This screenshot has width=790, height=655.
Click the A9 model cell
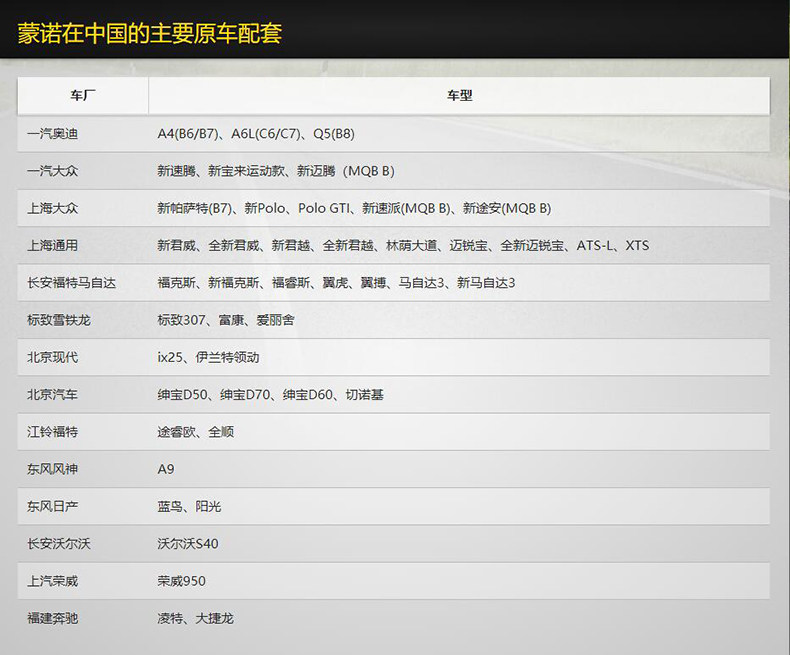pos(459,470)
